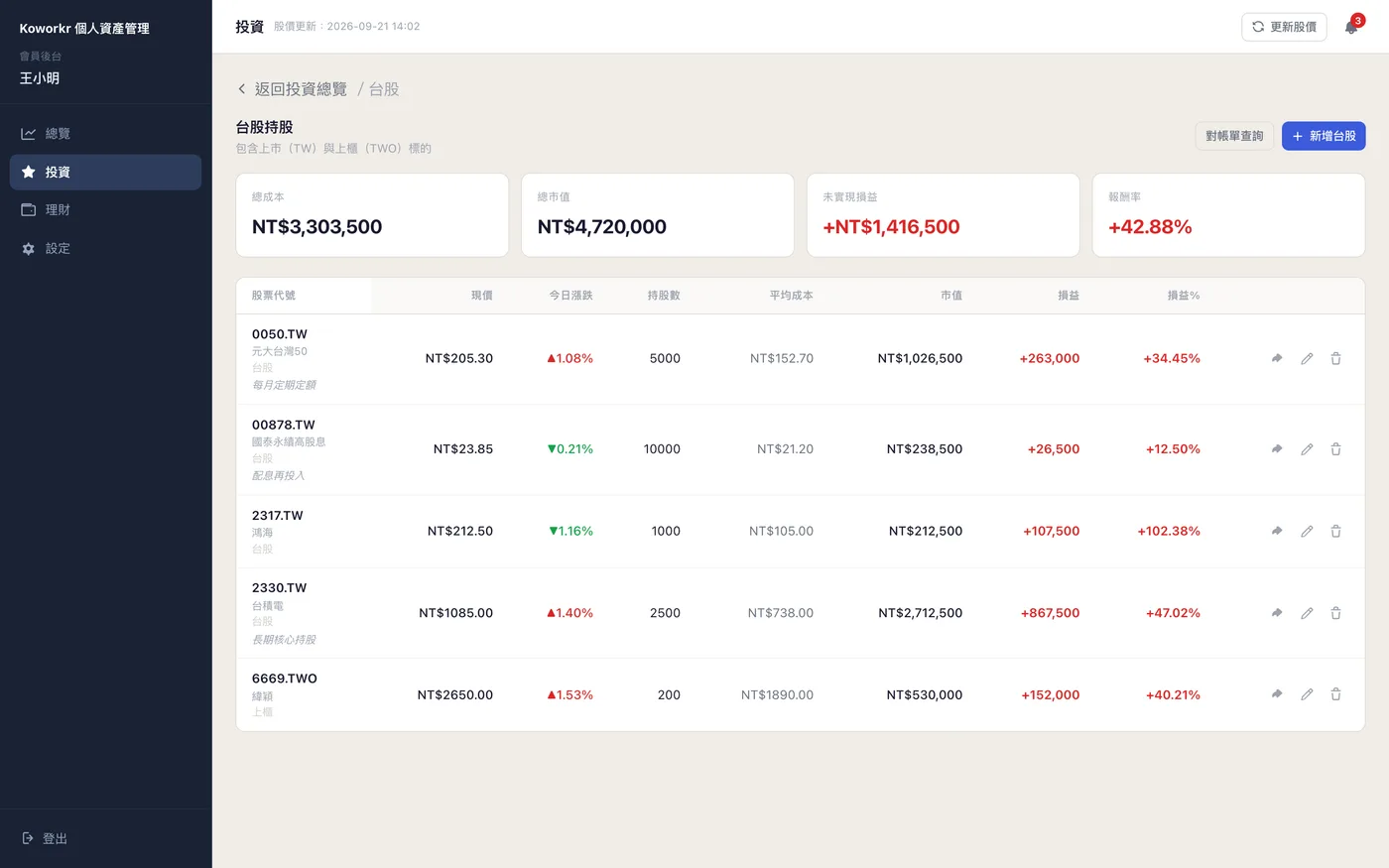Viewport: 1389px width, 868px height.
Task: Edit the 0050.TW holding
Action: coord(1307,359)
